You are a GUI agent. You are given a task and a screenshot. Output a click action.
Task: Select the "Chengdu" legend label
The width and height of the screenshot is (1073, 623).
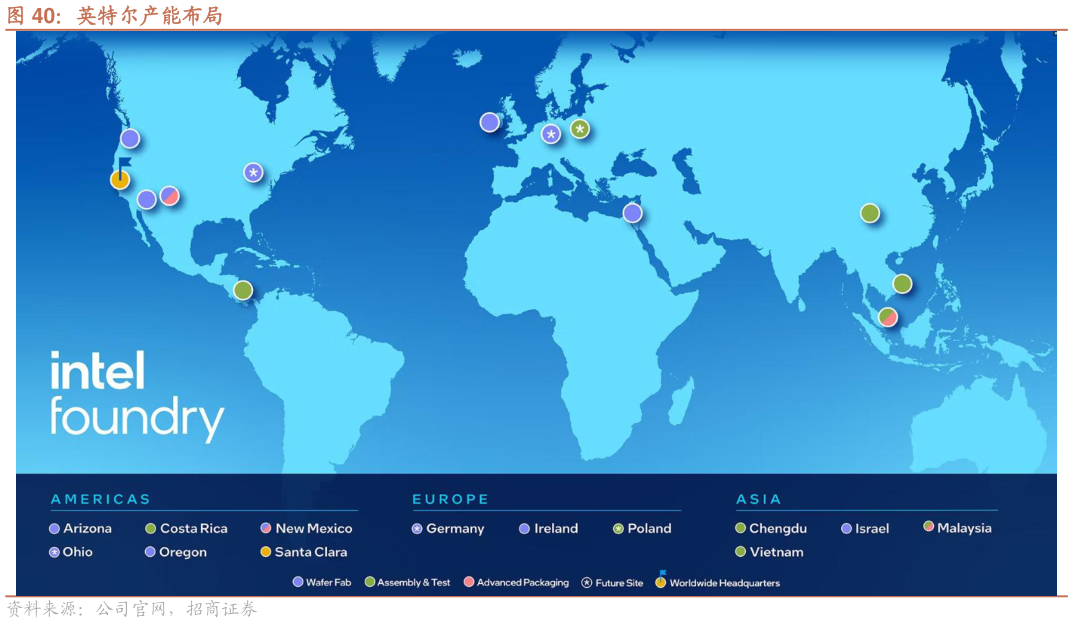coord(778,529)
